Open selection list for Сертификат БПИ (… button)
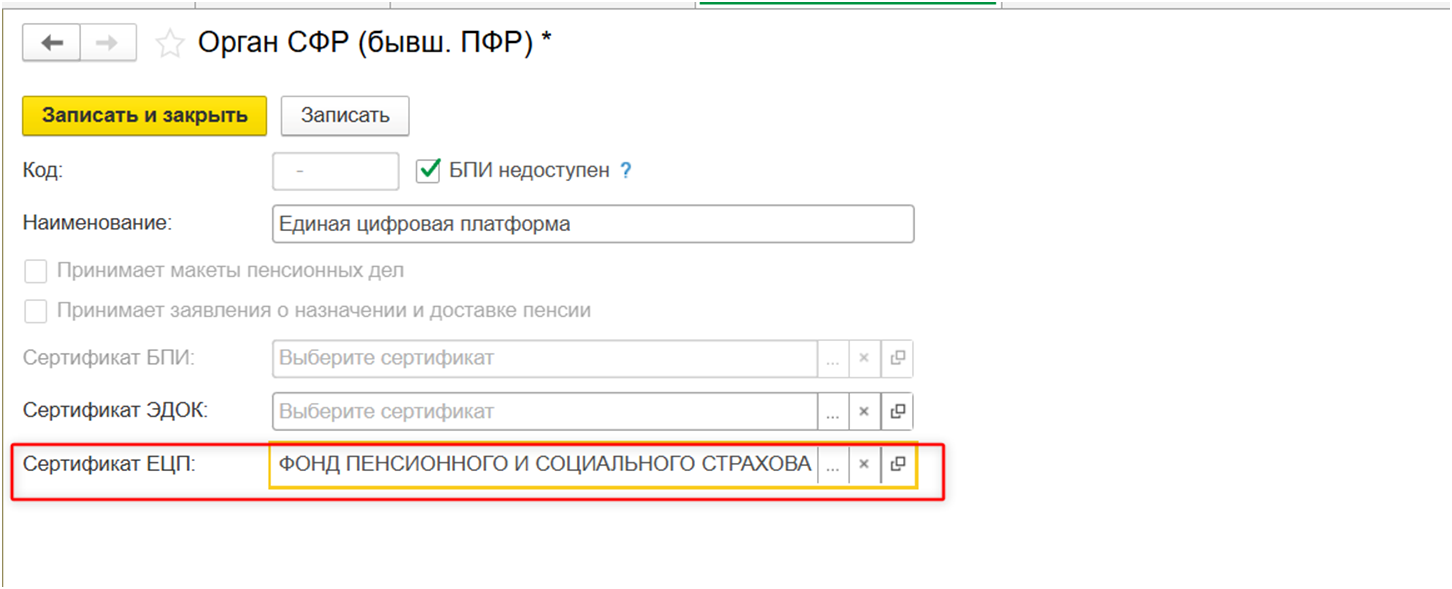Viewport: 1452px width, 589px height. 832,358
